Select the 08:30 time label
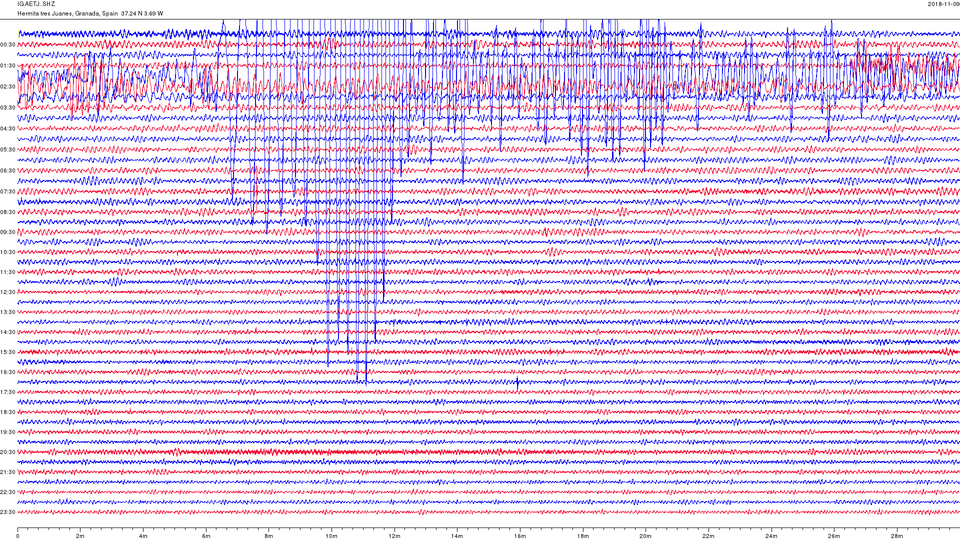Image resolution: width=960 pixels, height=540 pixels. click(8, 212)
